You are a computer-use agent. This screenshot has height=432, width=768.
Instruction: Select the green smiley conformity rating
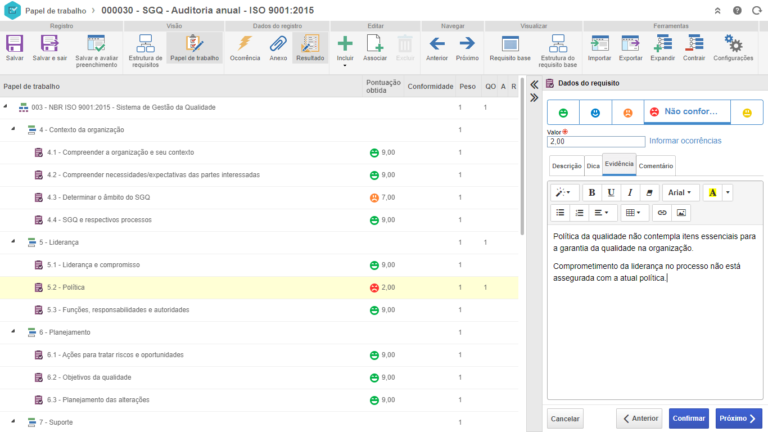click(563, 113)
